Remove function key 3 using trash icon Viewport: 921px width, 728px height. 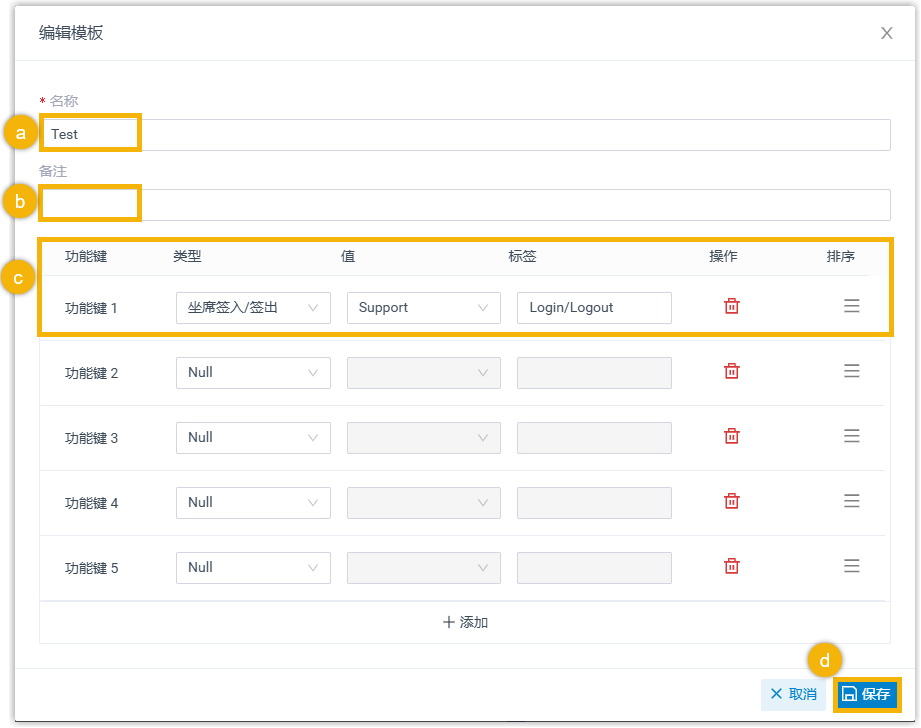[x=731, y=436]
